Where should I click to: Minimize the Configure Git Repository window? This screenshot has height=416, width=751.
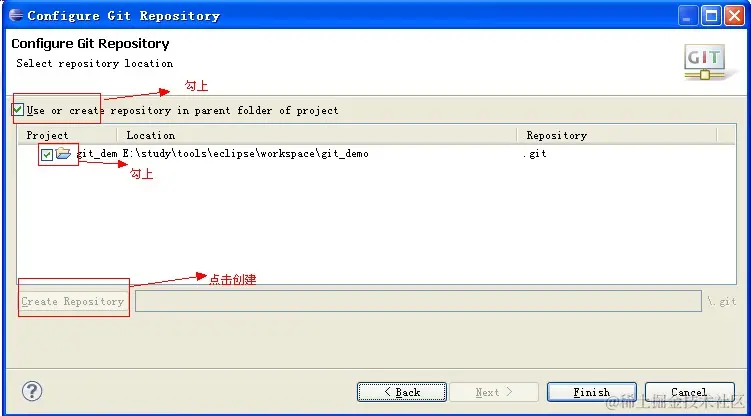coord(688,16)
